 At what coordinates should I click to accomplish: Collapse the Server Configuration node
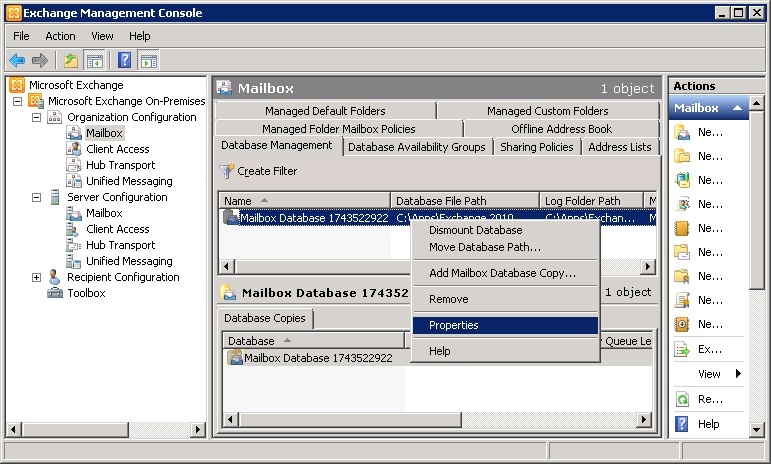tap(36, 197)
